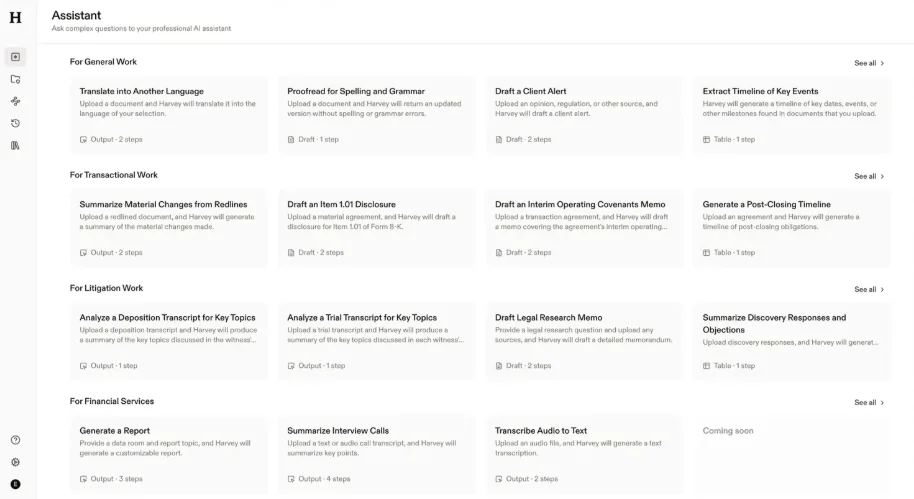
Task: Click 'Draft · 1 step' on Proofread card
Action: pos(313,140)
